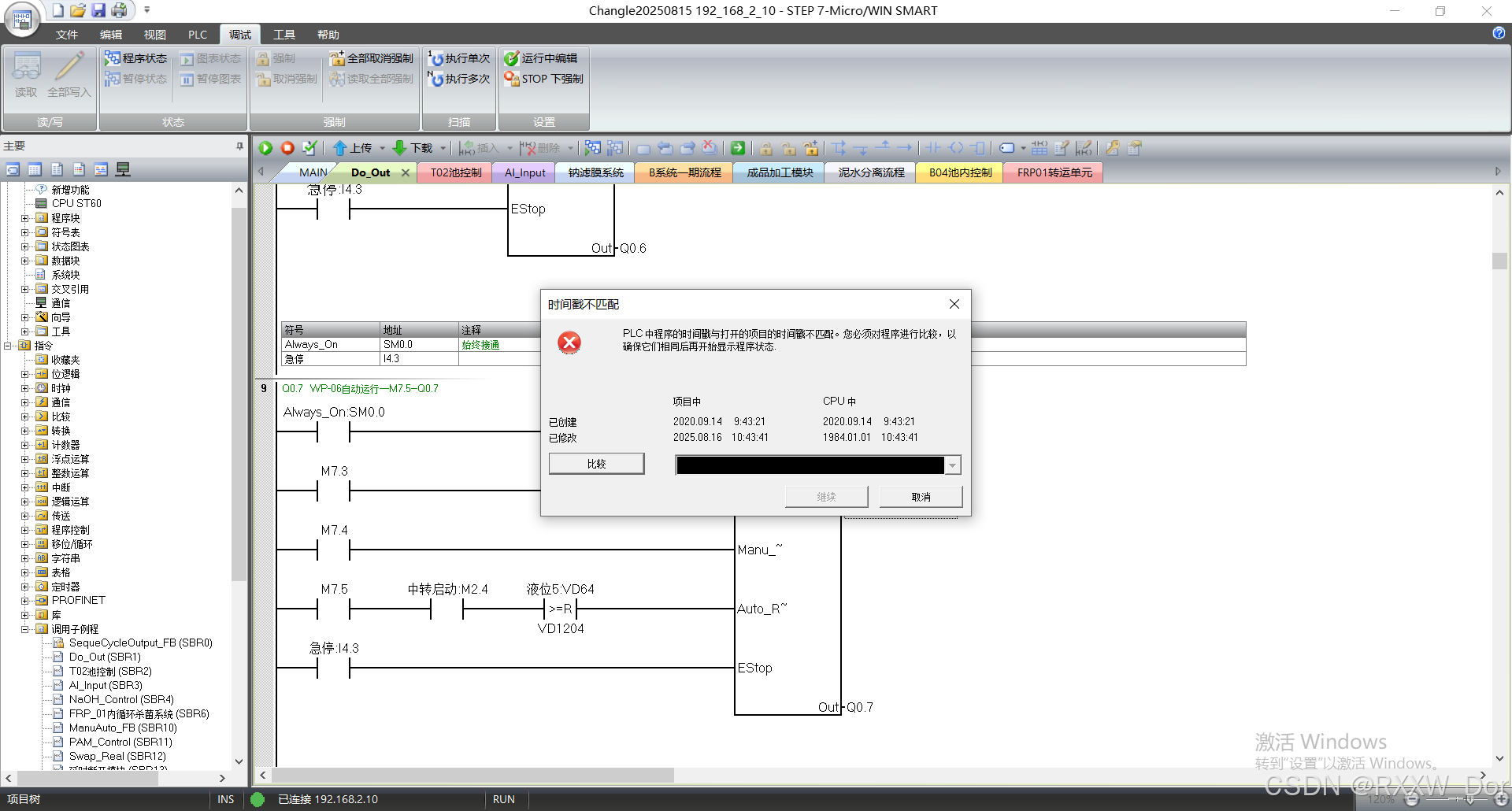Viewport: 1512px width, 811px height.
Task: Click the monitor icon in project tree toolbar
Action: coord(123,169)
